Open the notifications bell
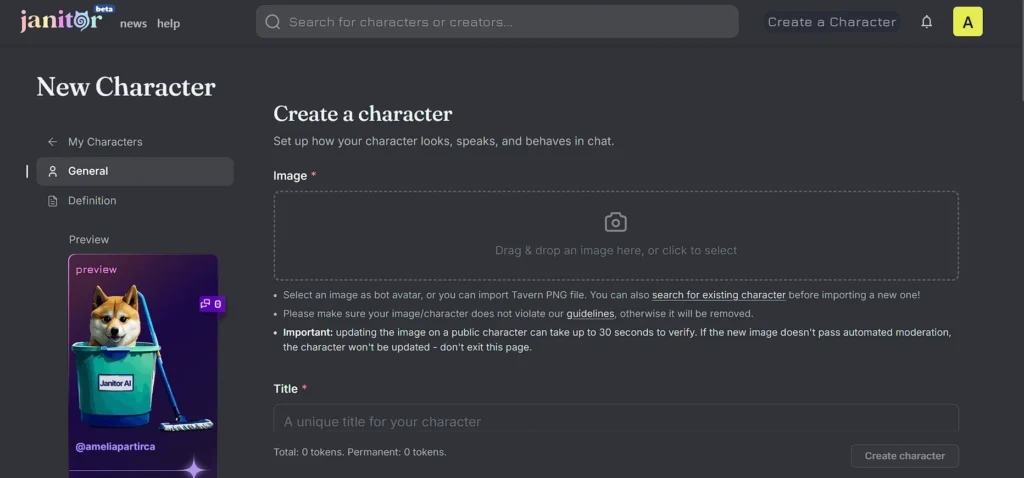 pos(926,22)
